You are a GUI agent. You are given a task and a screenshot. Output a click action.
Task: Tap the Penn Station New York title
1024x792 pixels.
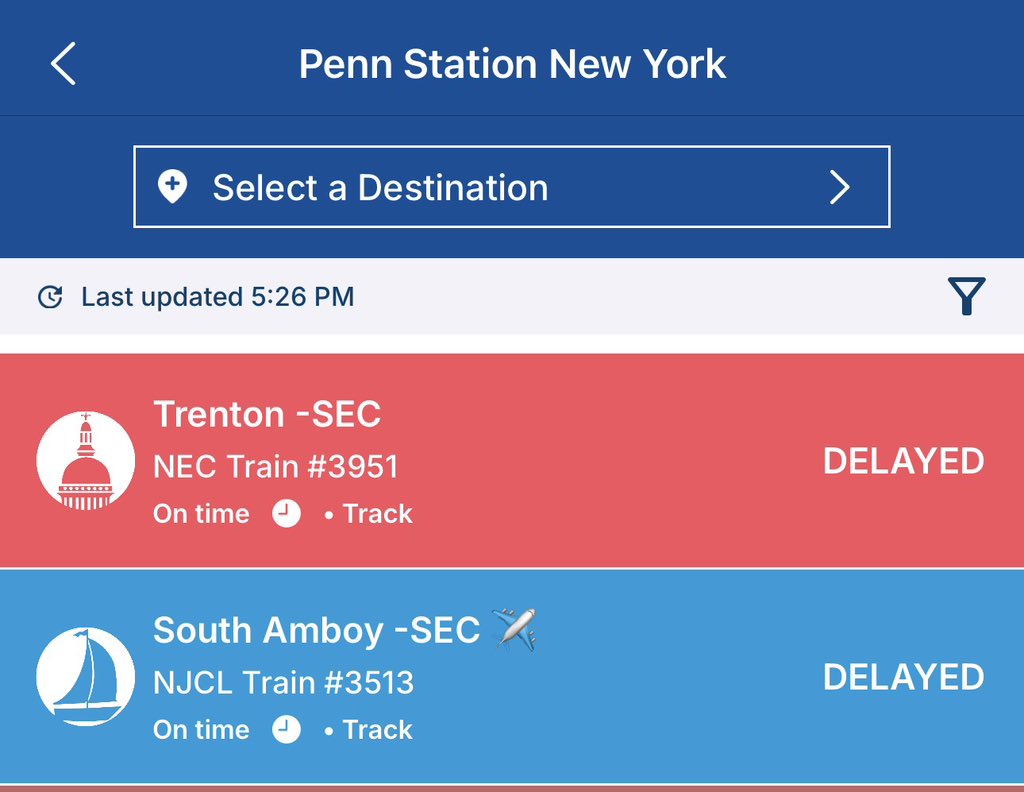coord(512,64)
